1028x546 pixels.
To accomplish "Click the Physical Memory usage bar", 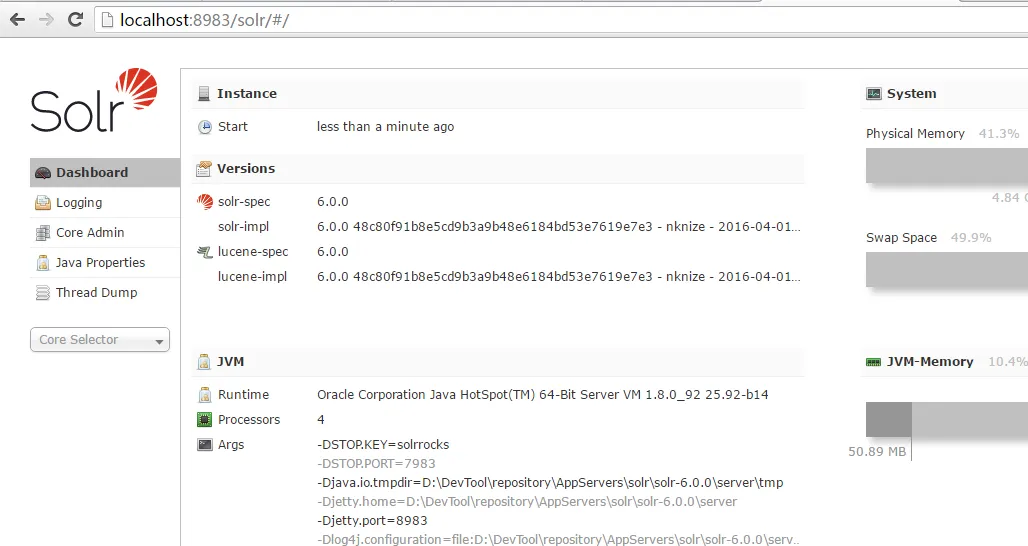I will (x=947, y=165).
